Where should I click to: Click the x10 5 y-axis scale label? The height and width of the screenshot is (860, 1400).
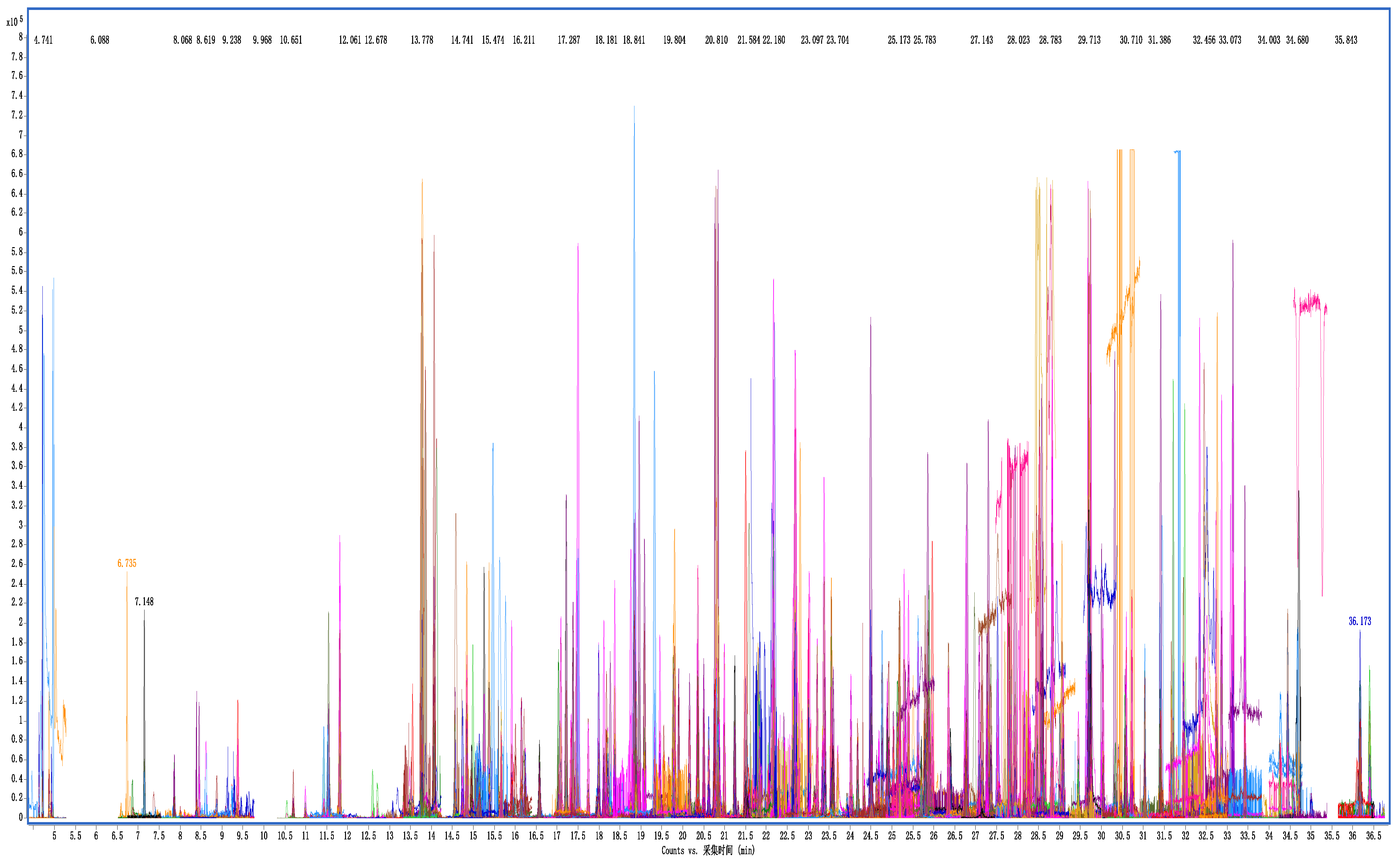(x=14, y=22)
